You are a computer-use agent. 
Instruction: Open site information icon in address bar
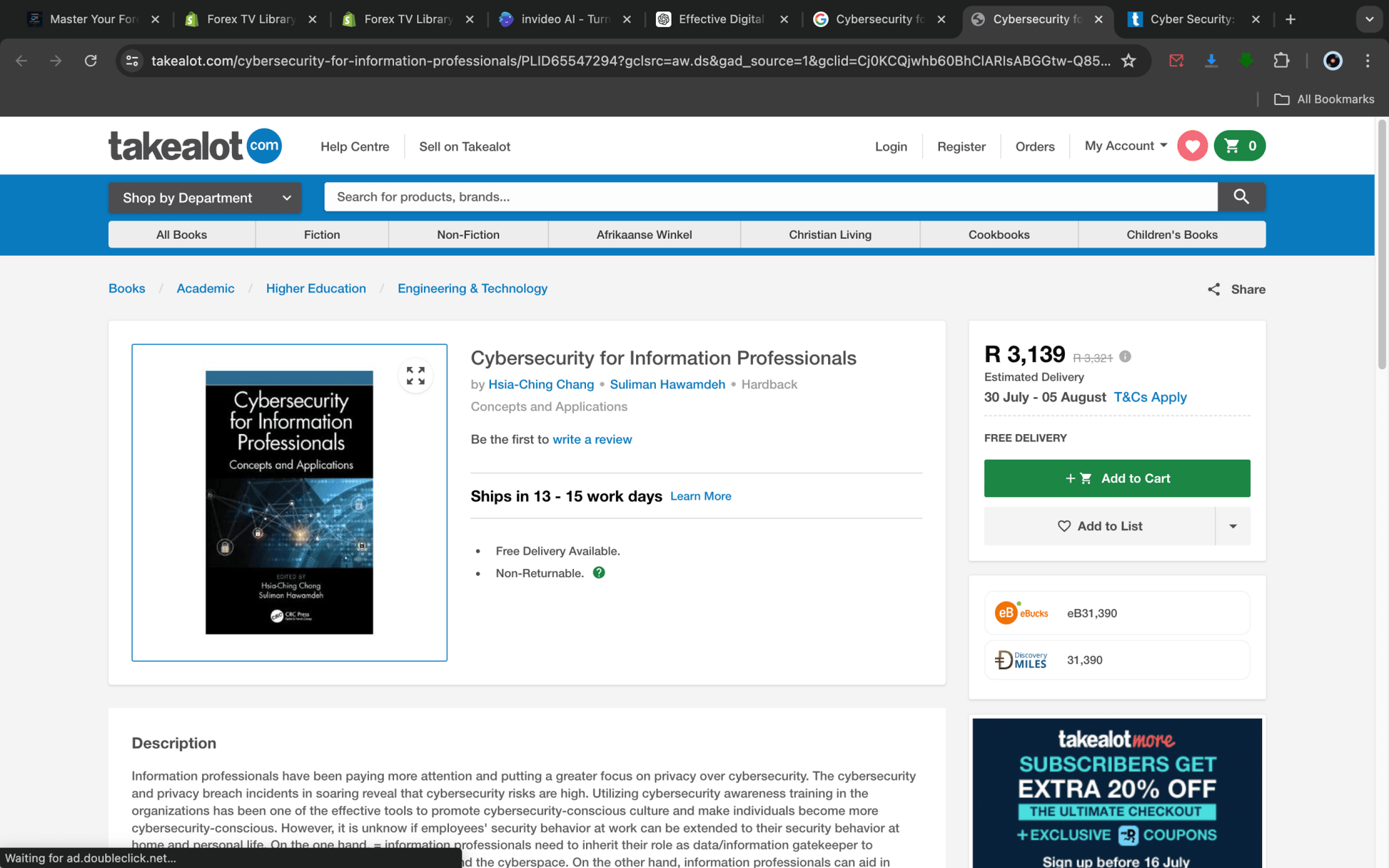point(132,61)
